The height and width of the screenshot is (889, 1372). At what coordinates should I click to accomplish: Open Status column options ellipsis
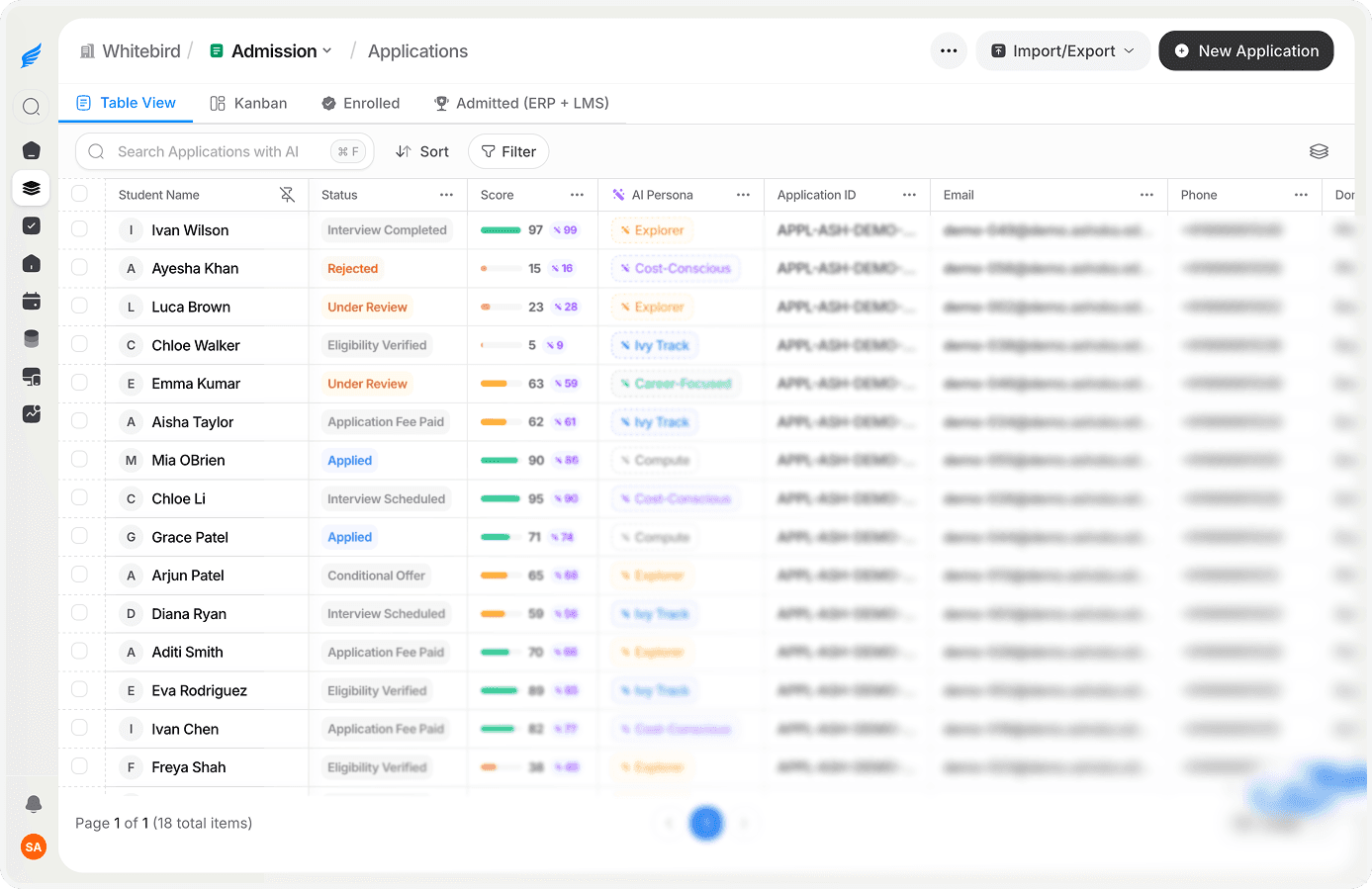[x=447, y=195]
